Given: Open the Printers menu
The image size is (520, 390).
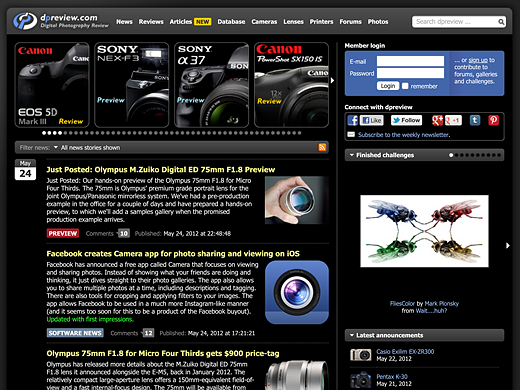Looking at the screenshot, I should [321, 22].
